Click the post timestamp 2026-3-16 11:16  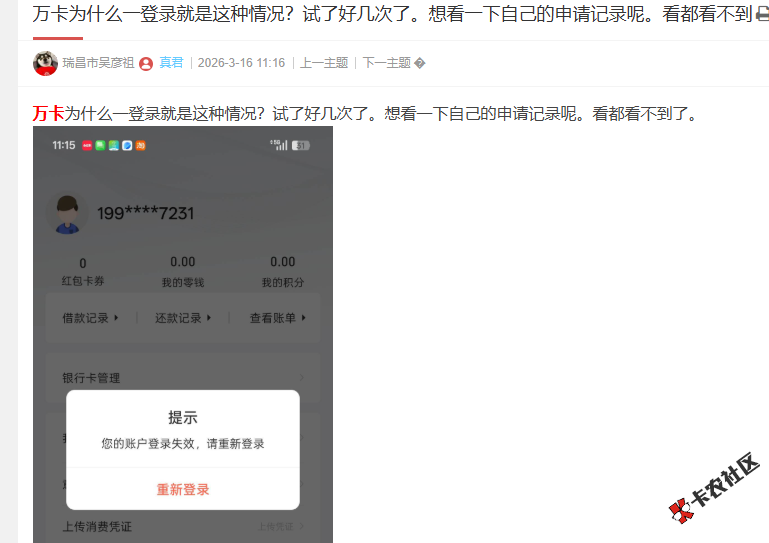[241, 63]
